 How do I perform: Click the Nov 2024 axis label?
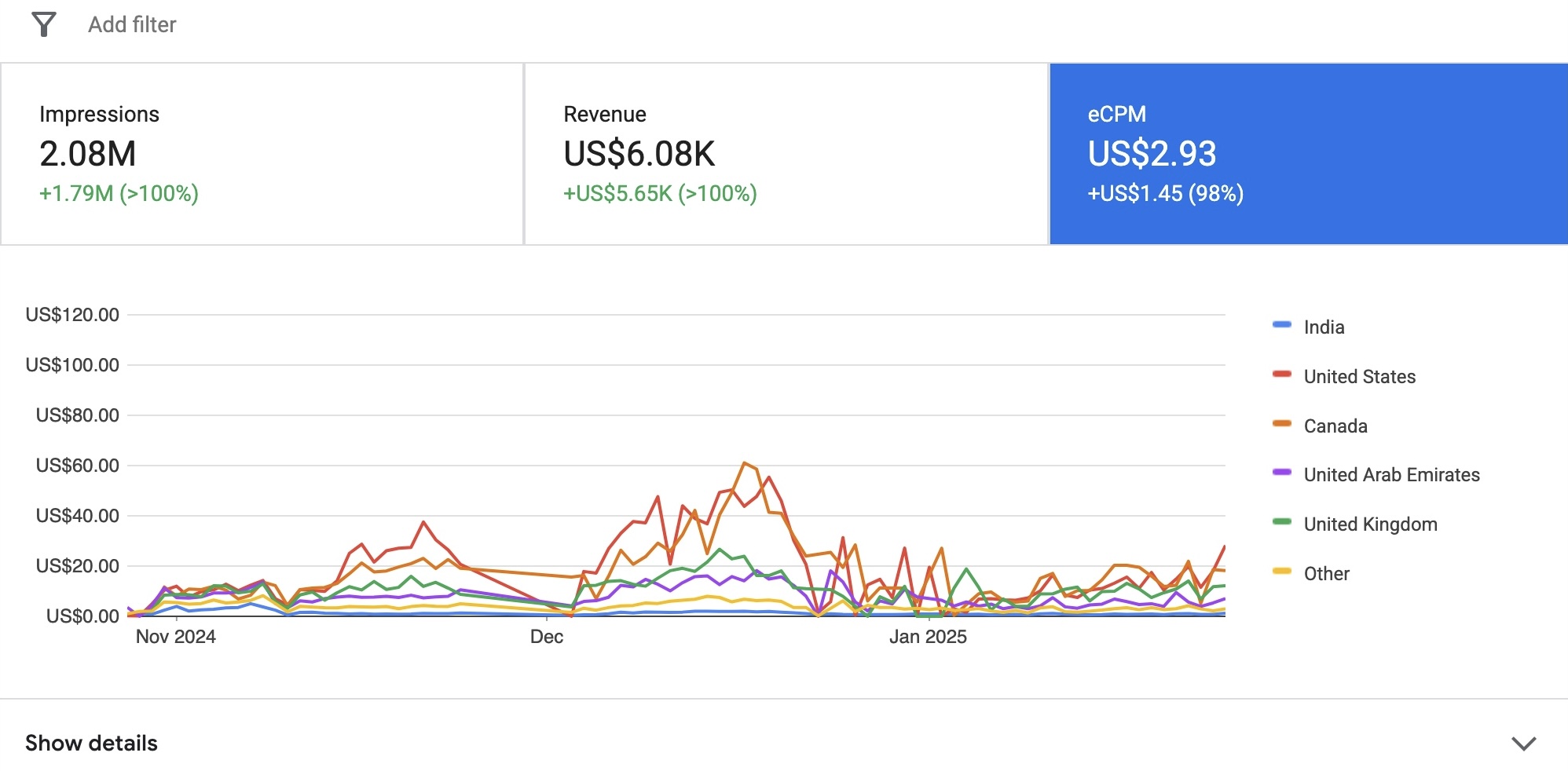pyautogui.click(x=175, y=637)
